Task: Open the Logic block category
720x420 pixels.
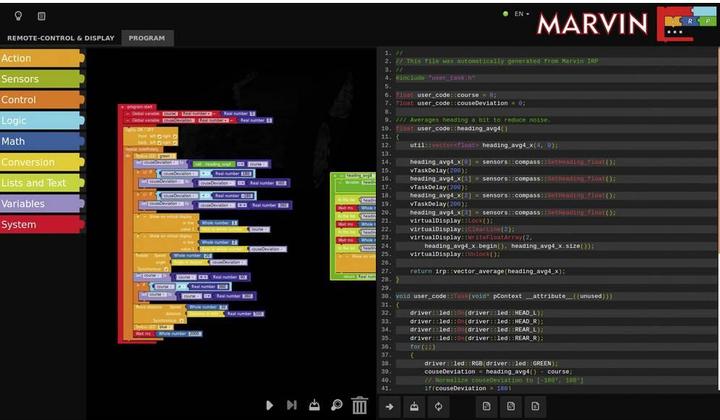Action: (x=42, y=121)
